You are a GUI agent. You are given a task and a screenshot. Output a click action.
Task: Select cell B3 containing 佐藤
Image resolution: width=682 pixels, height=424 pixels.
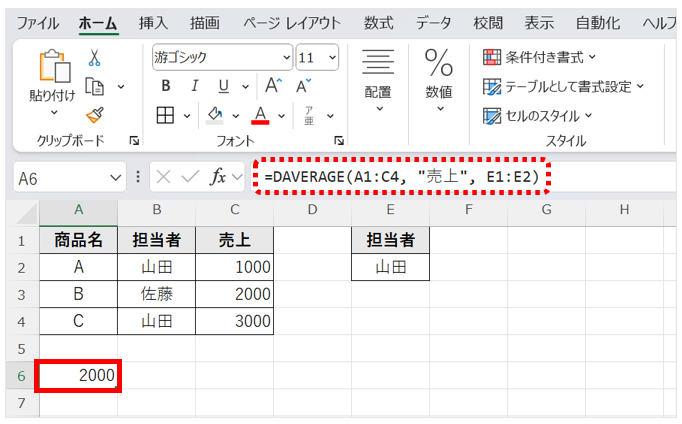click(x=157, y=294)
